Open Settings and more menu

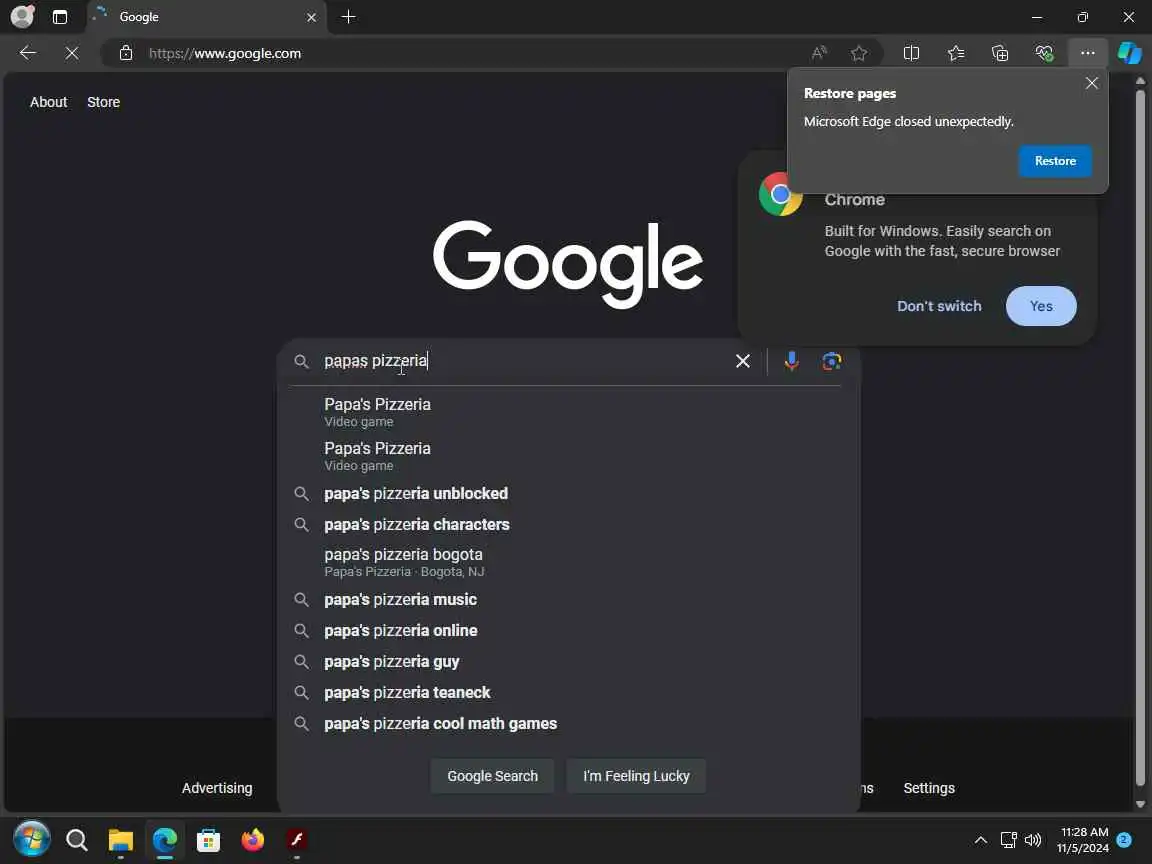tap(1087, 53)
